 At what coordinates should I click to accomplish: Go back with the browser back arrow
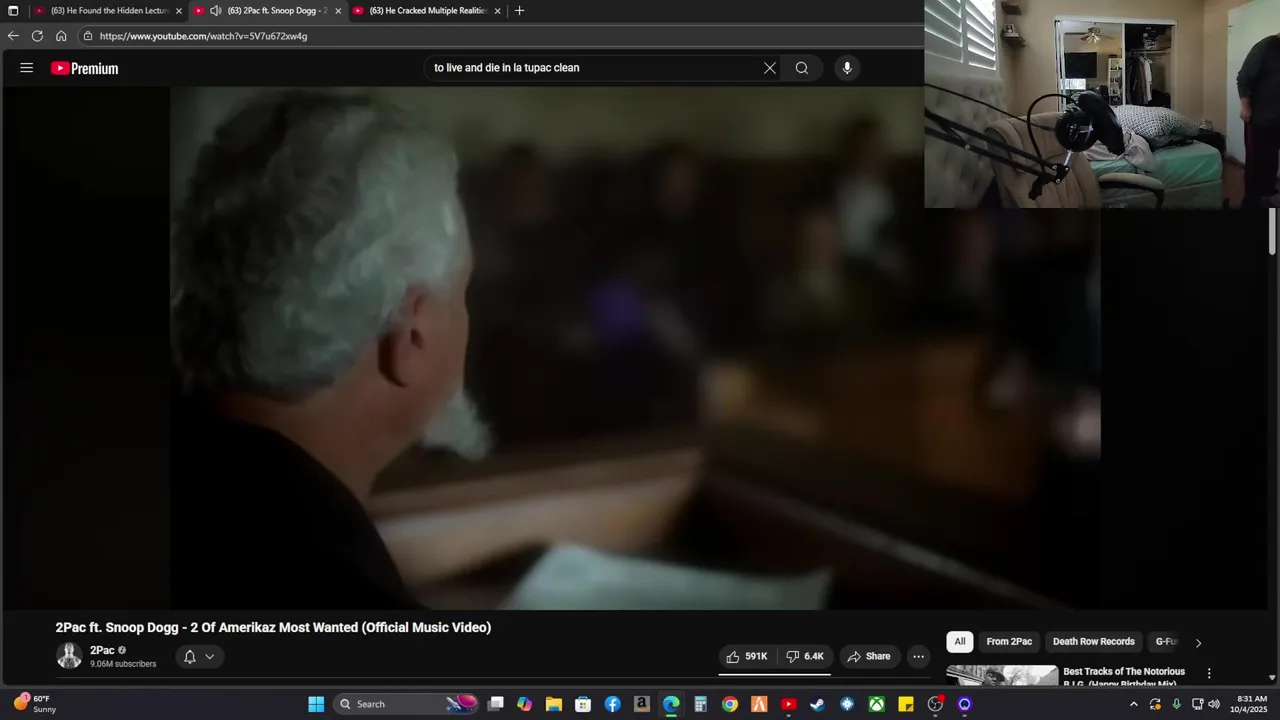[x=13, y=36]
